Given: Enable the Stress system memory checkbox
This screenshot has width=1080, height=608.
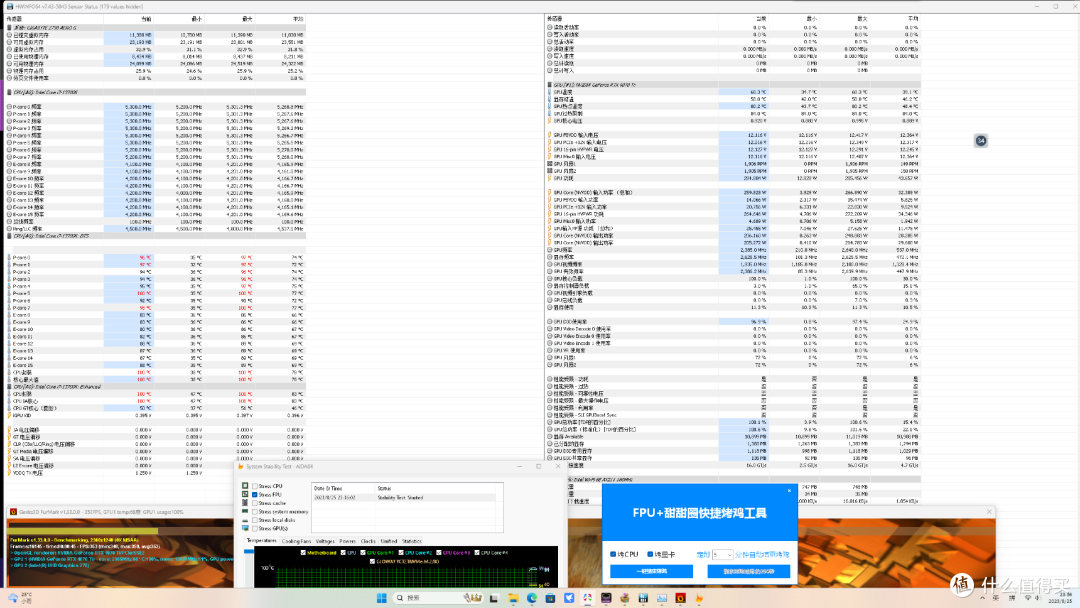Looking at the screenshot, I should pyautogui.click(x=255, y=512).
